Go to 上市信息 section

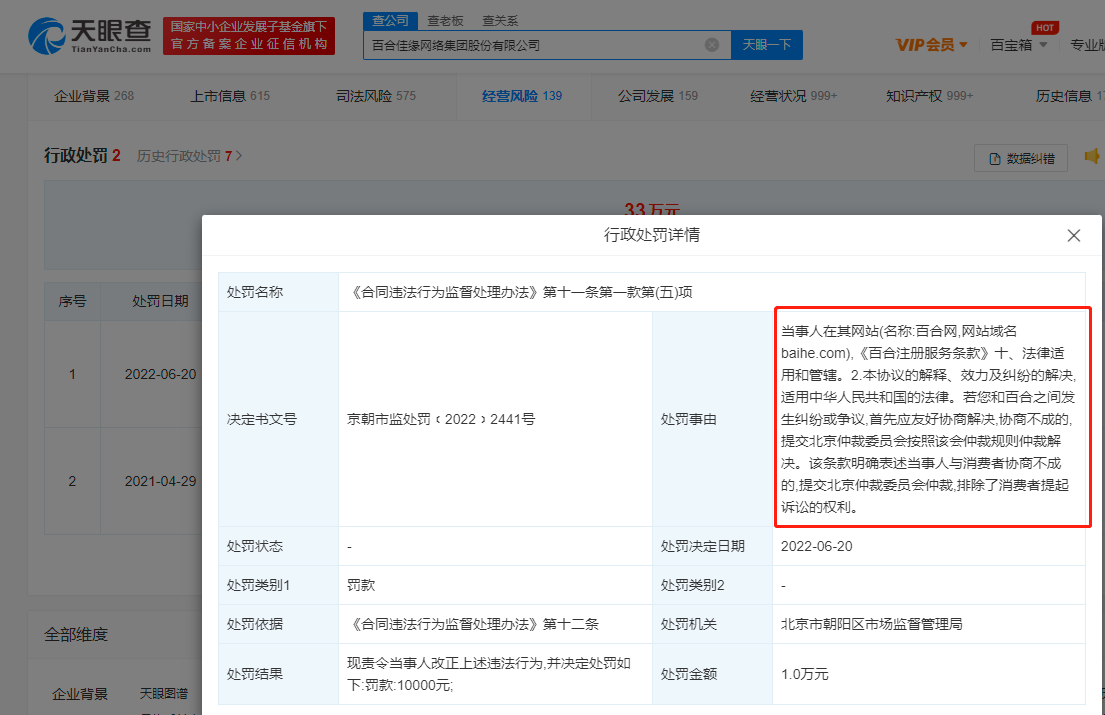click(x=230, y=96)
